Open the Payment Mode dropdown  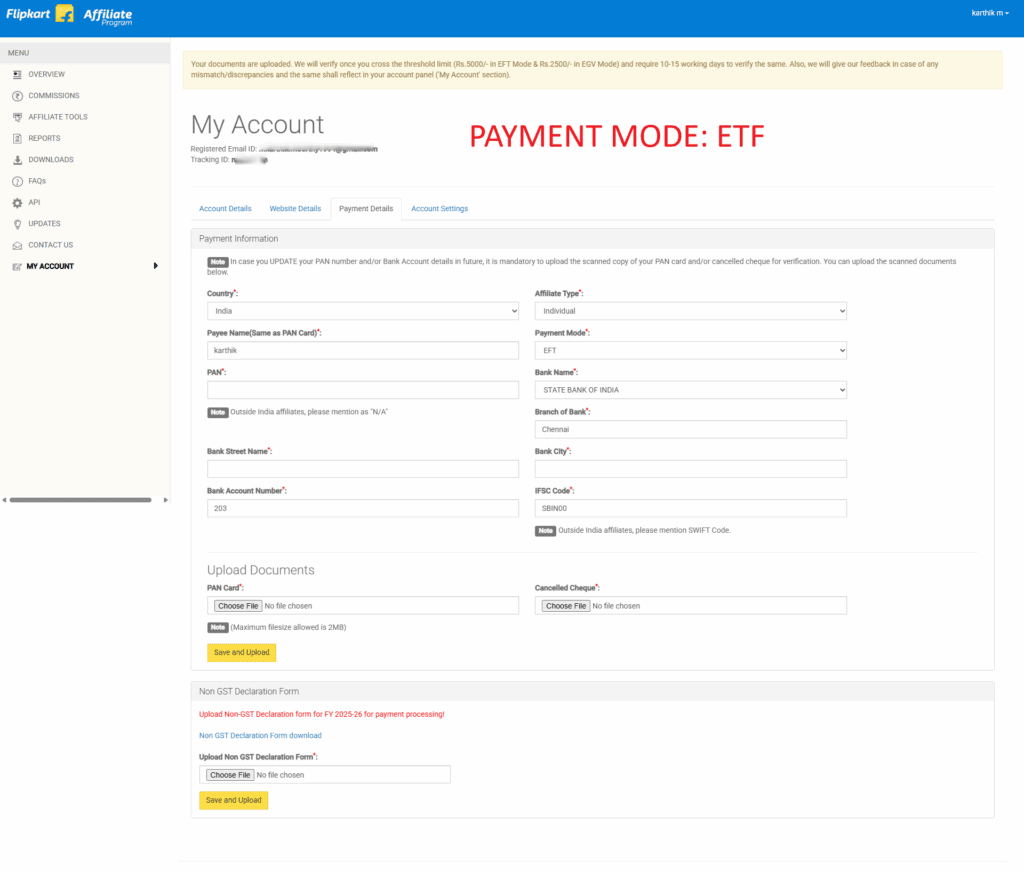coord(691,351)
